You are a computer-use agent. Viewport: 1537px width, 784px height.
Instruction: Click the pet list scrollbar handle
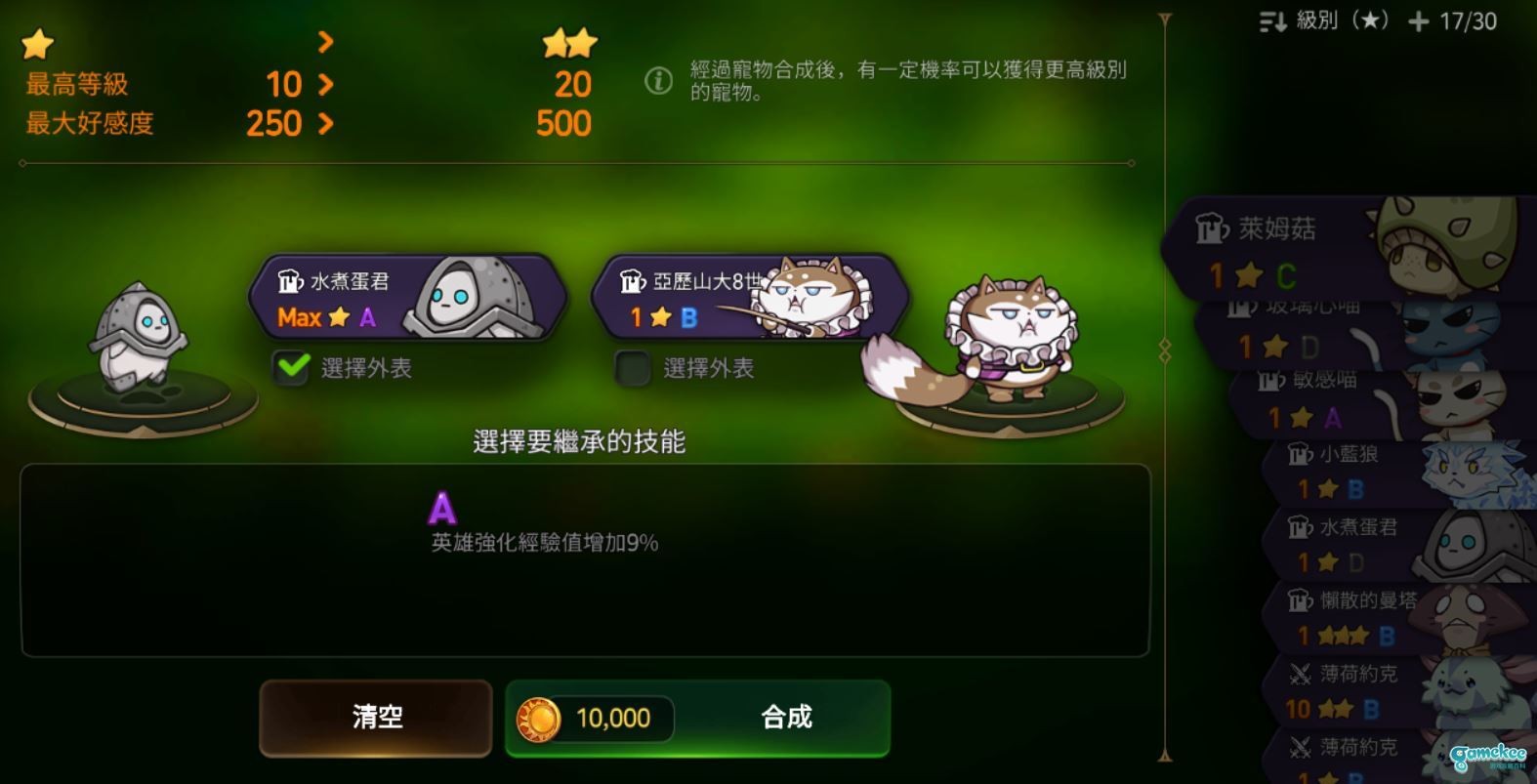point(1164,351)
